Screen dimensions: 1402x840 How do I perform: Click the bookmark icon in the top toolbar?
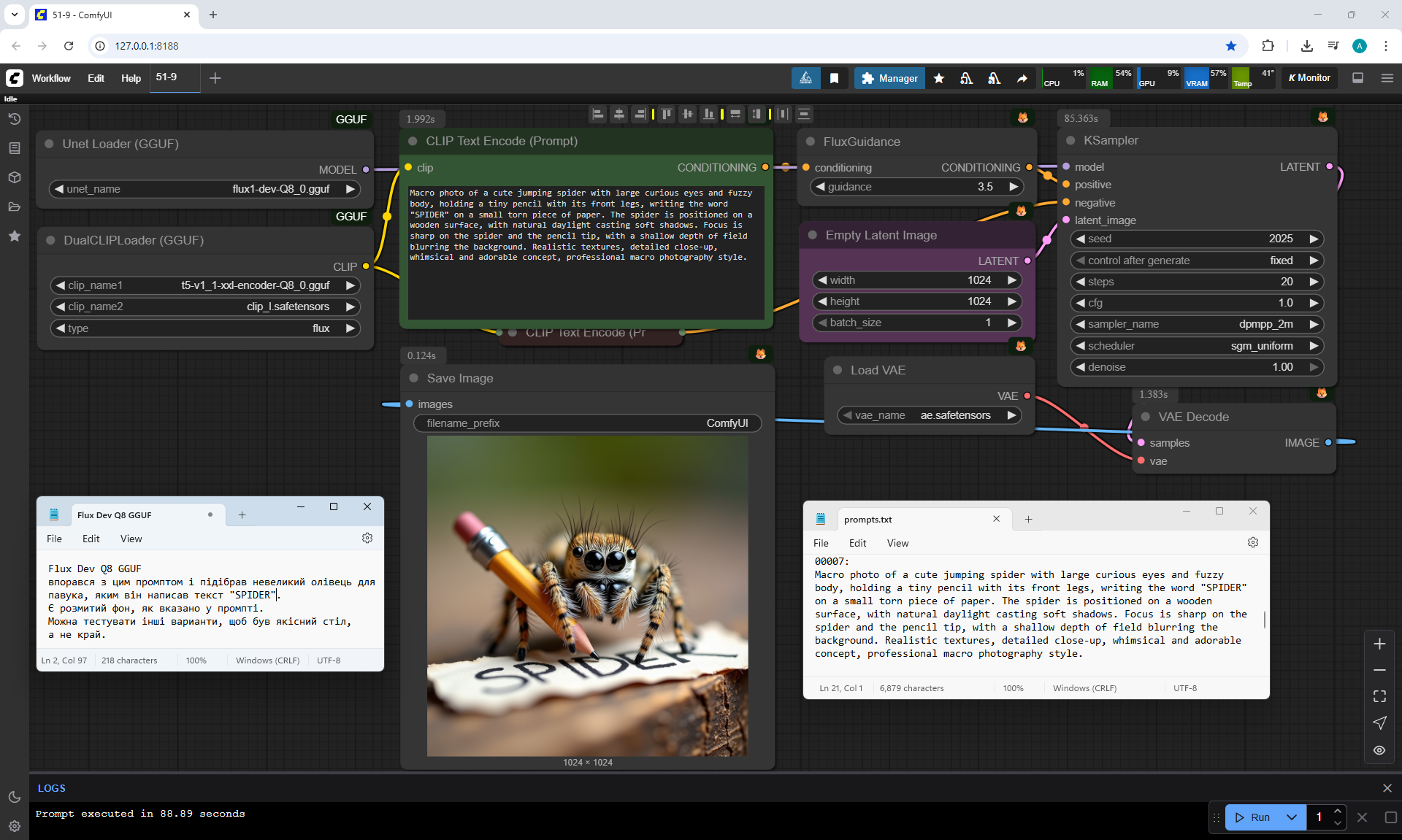834,78
